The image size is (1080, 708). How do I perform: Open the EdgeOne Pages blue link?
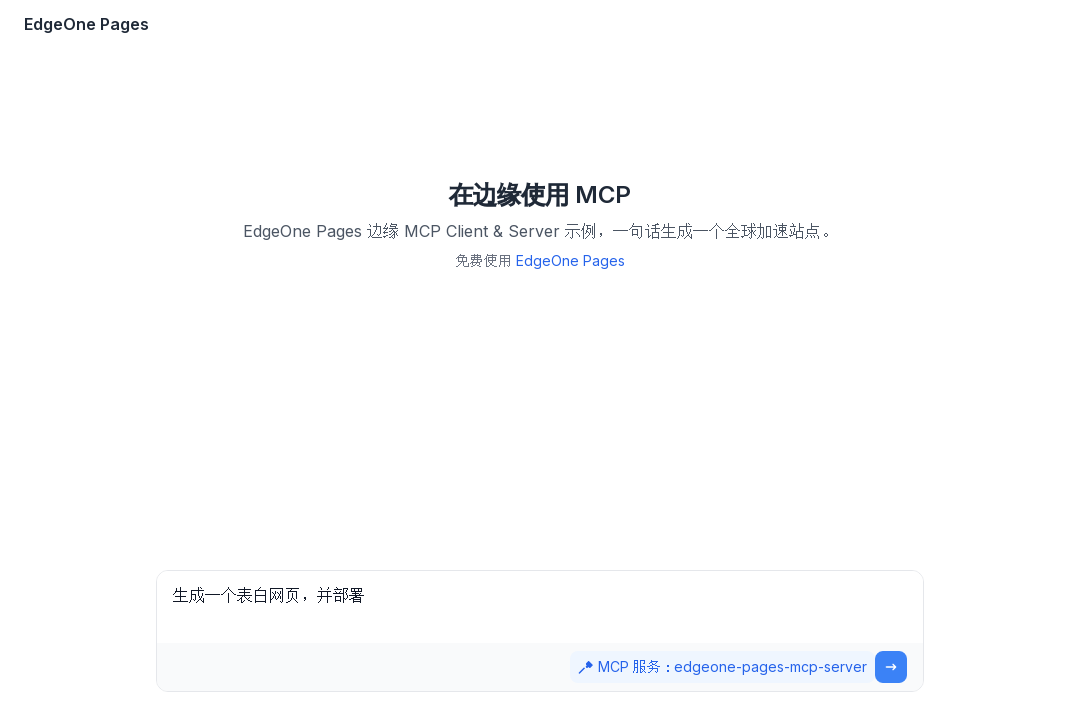[x=570, y=261]
